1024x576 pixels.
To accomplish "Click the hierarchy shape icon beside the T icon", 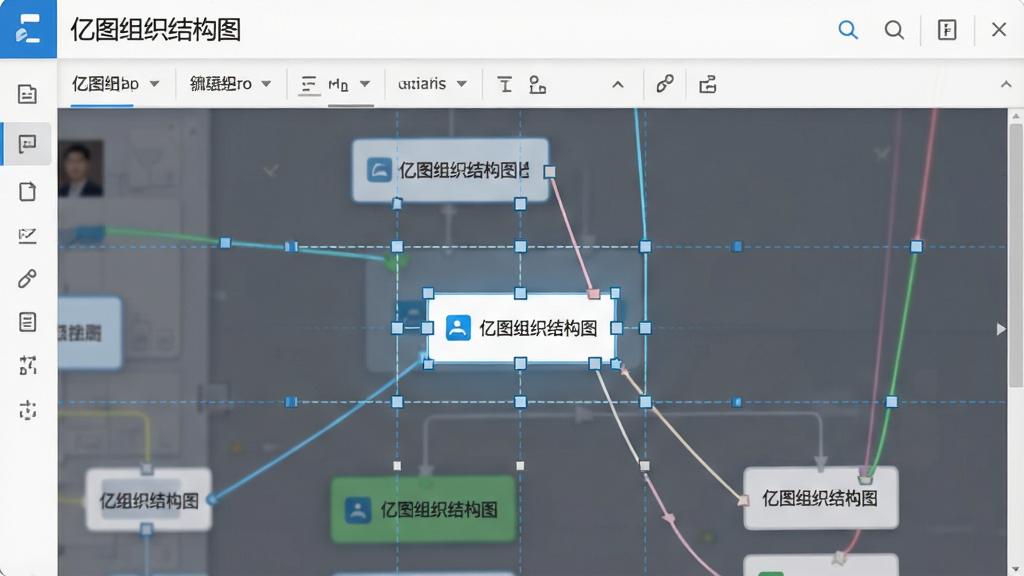I will click(x=537, y=84).
